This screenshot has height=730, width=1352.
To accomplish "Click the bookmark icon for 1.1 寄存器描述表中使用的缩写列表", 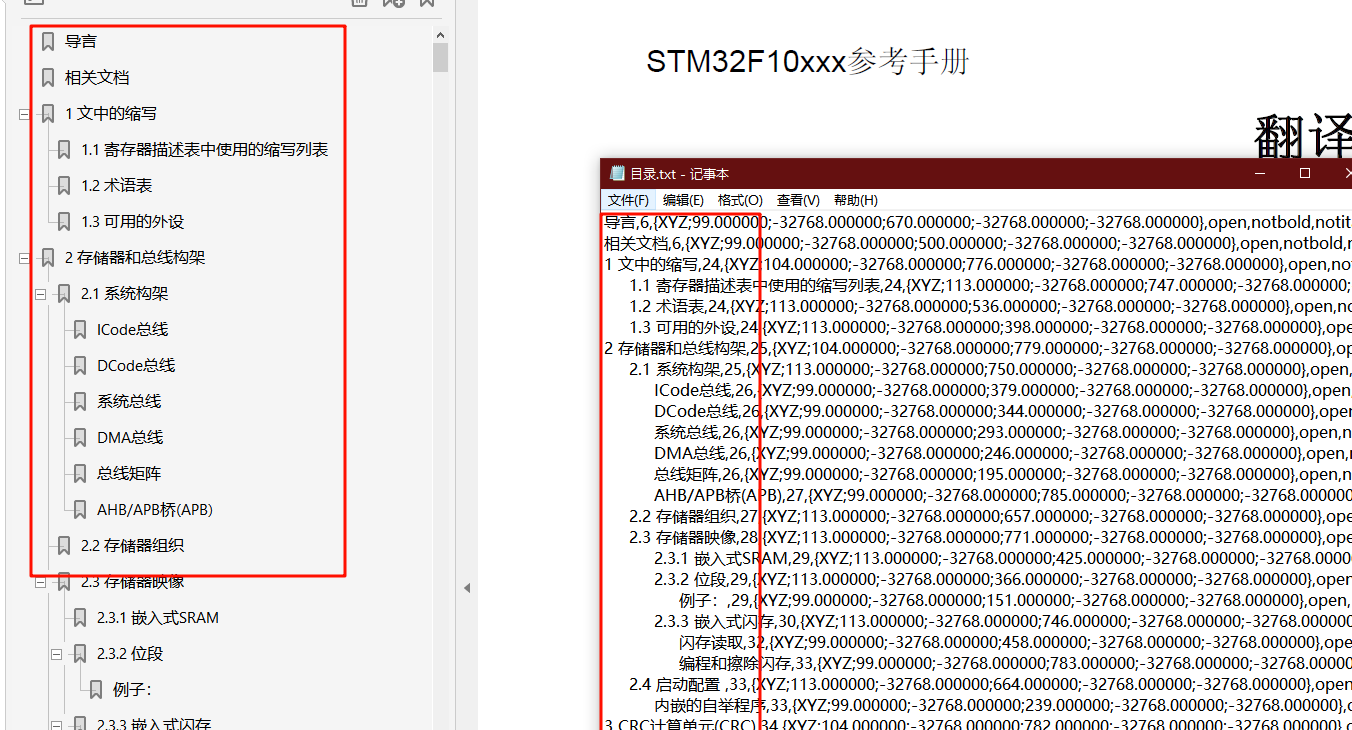I will tap(64, 150).
